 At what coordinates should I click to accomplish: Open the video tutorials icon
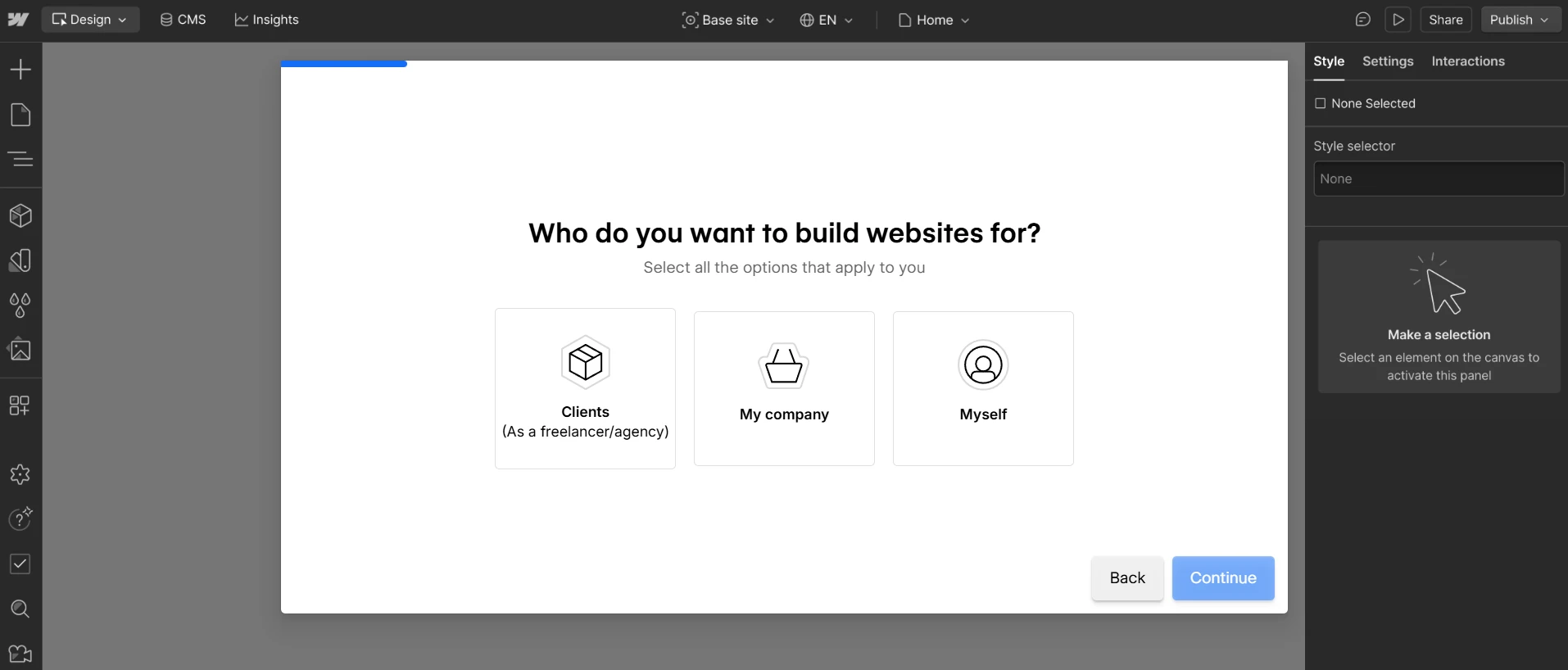[20, 654]
